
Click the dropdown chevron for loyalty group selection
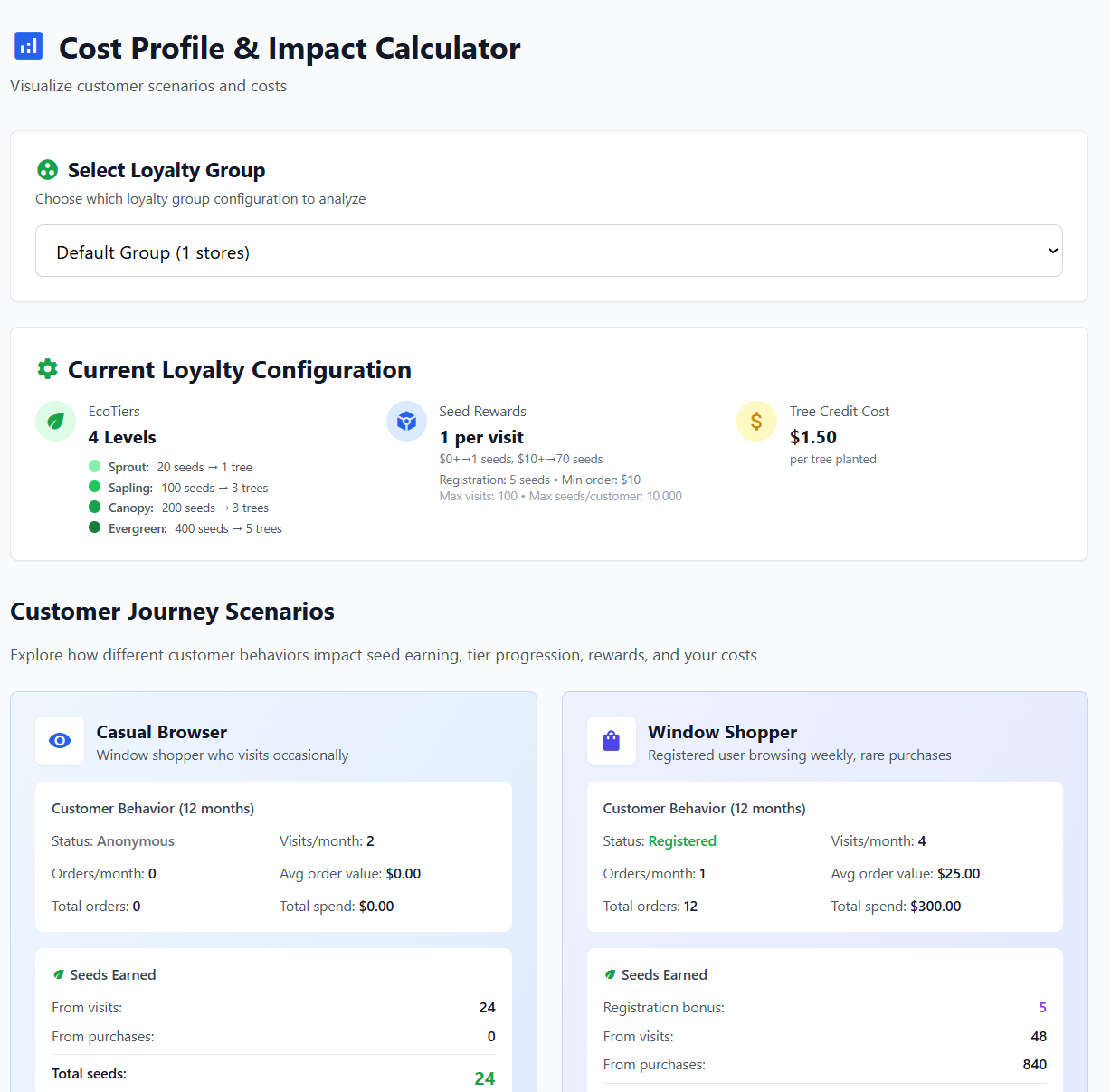click(x=1052, y=251)
